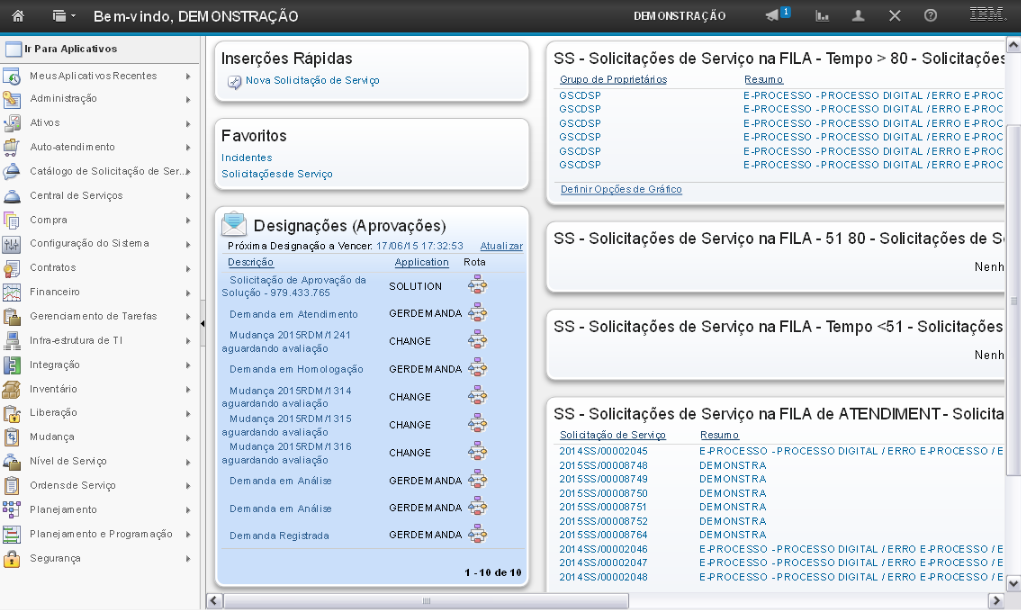Open the Ordens de Serviço menu item
The image size is (1021, 610).
click(x=73, y=486)
